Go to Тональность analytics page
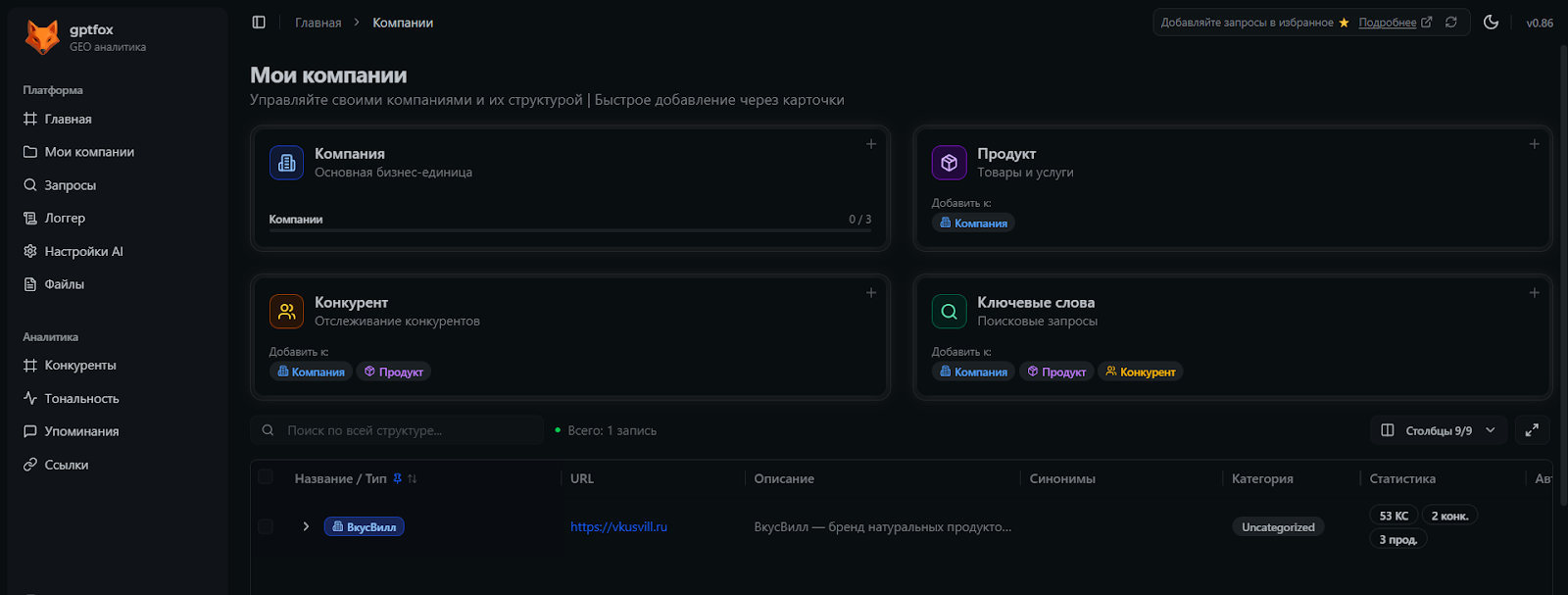 tap(81, 399)
